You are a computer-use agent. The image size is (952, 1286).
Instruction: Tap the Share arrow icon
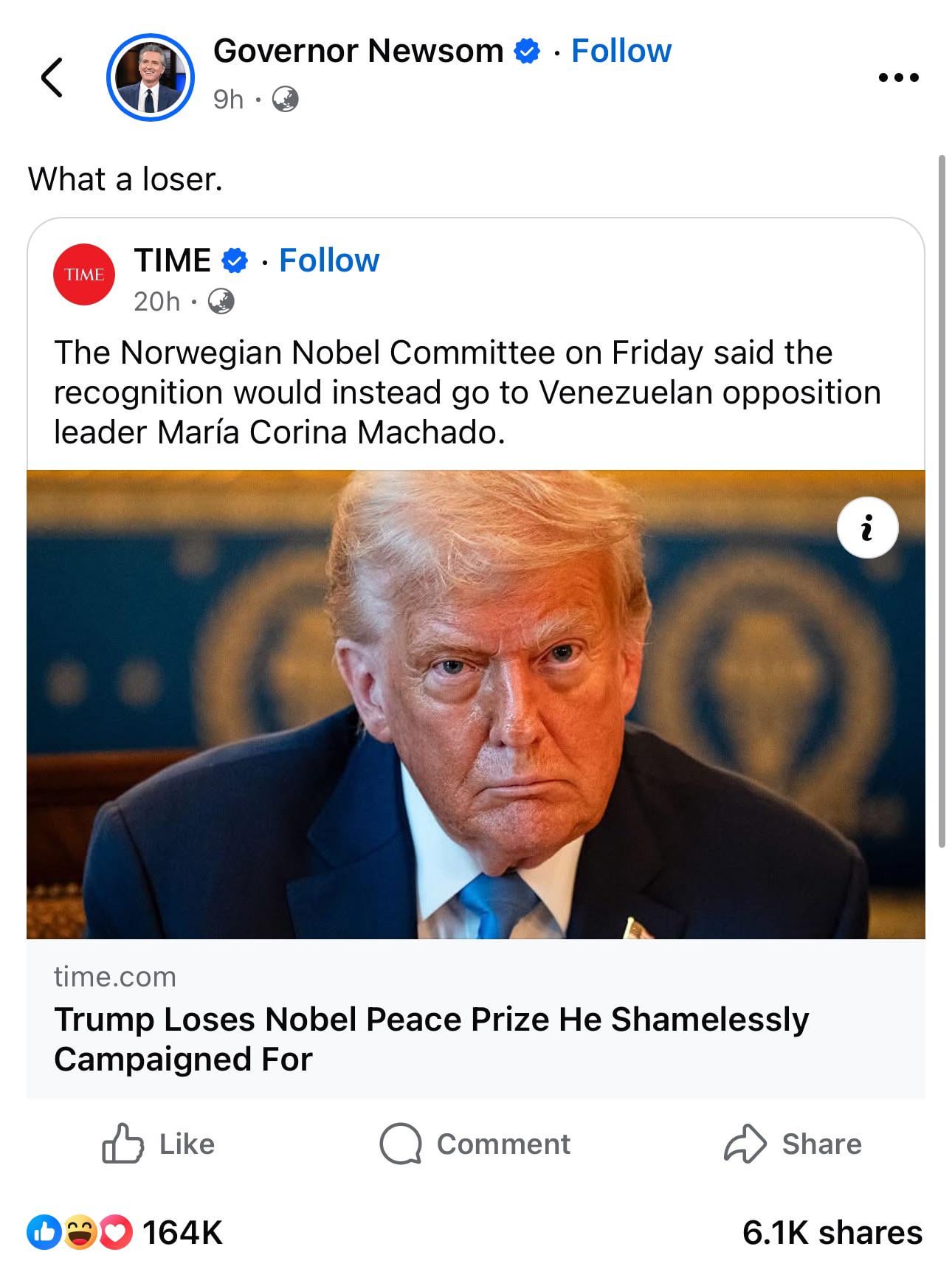click(745, 1144)
